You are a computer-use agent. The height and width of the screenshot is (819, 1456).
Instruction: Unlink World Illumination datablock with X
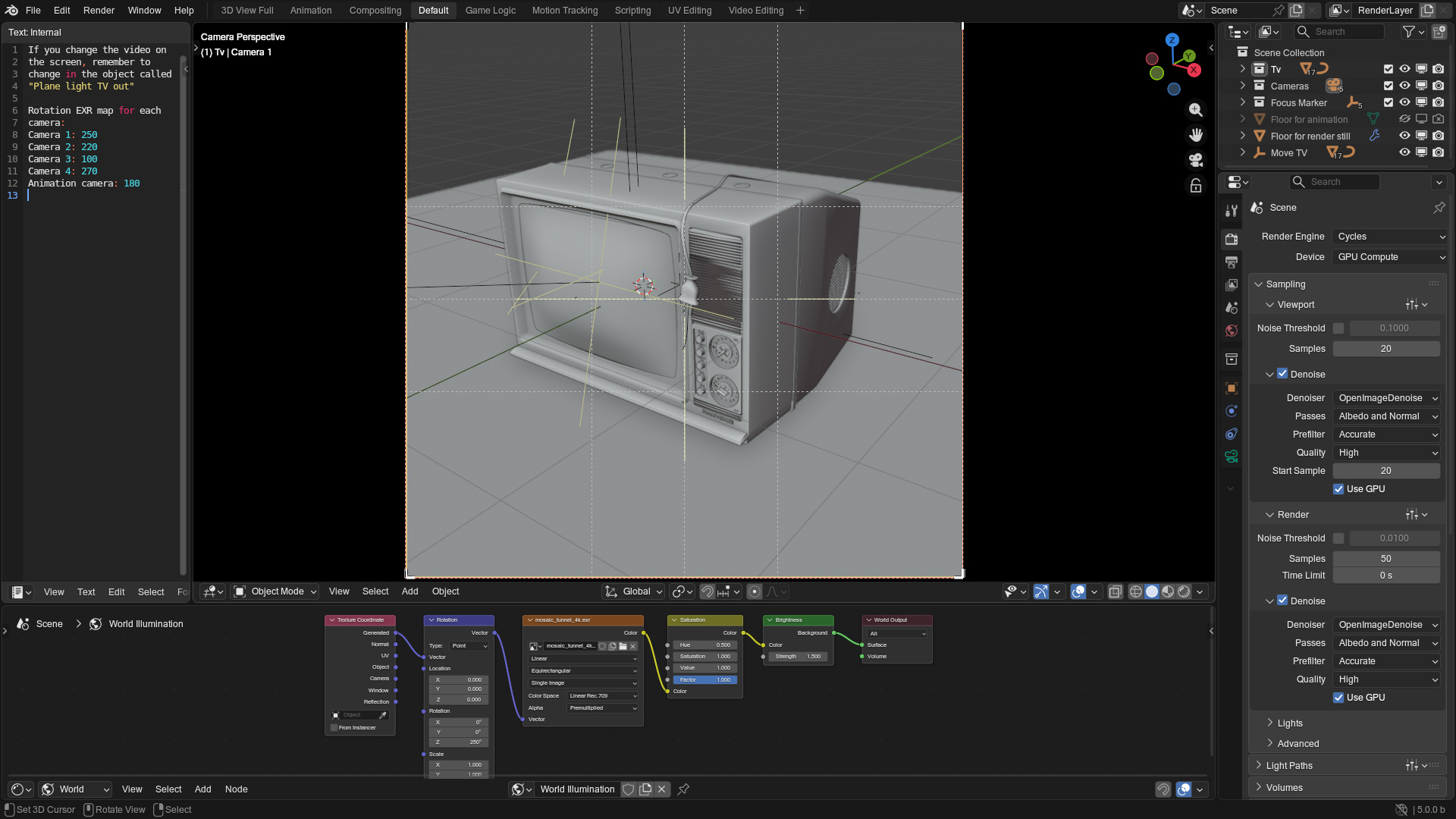click(662, 789)
